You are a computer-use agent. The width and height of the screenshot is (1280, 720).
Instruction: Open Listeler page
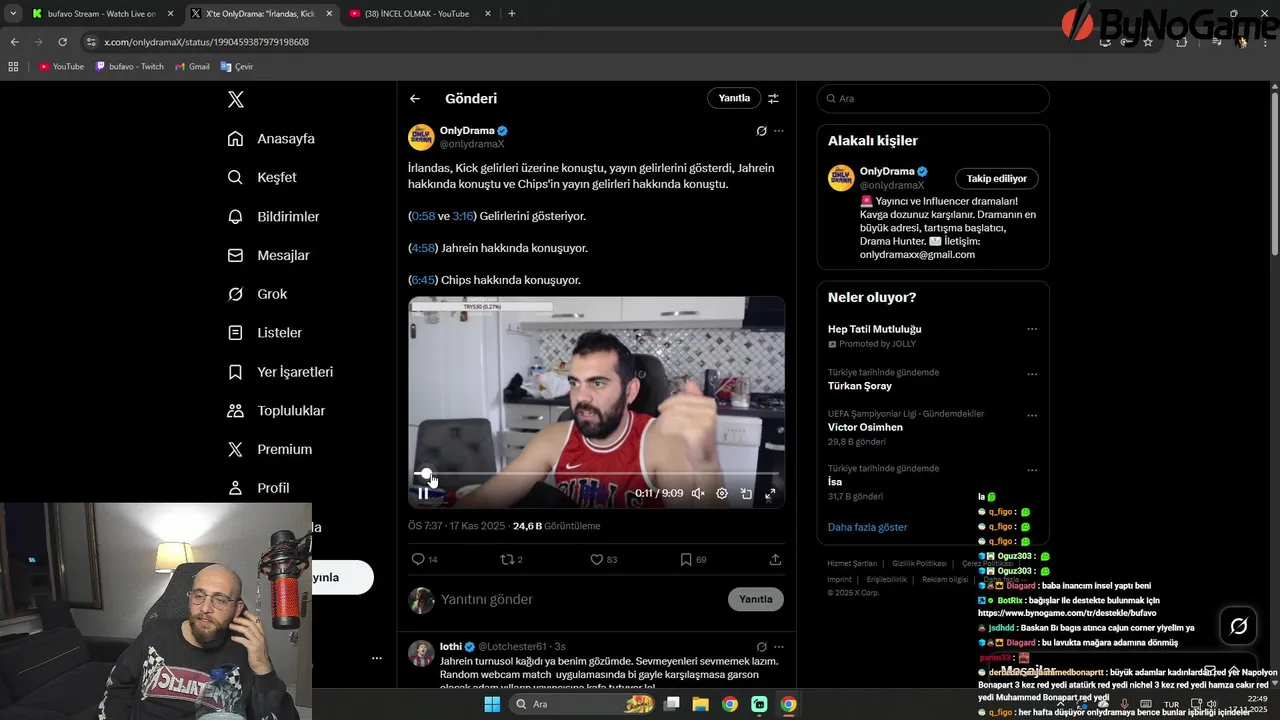(x=264, y=332)
